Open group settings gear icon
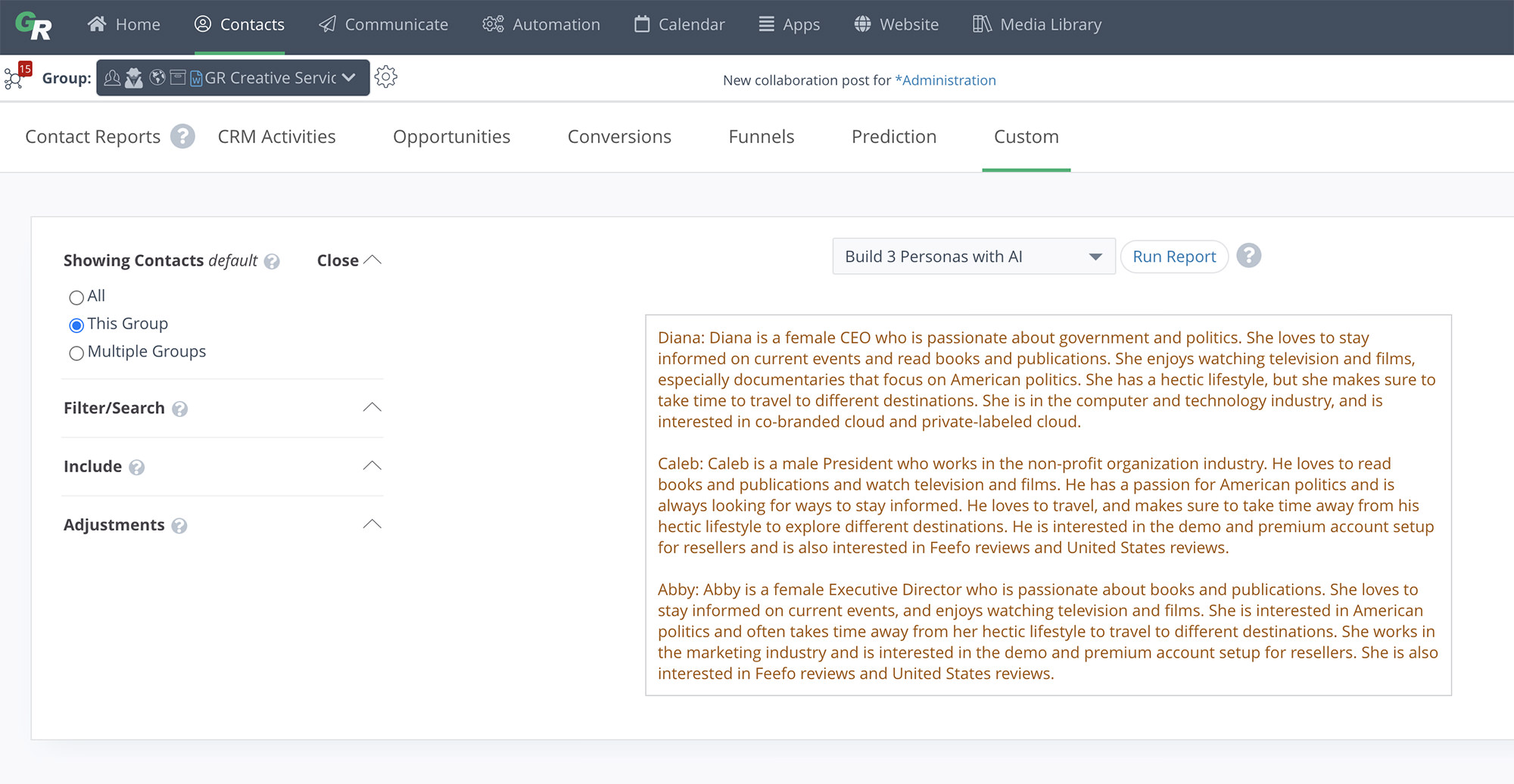 [386, 77]
